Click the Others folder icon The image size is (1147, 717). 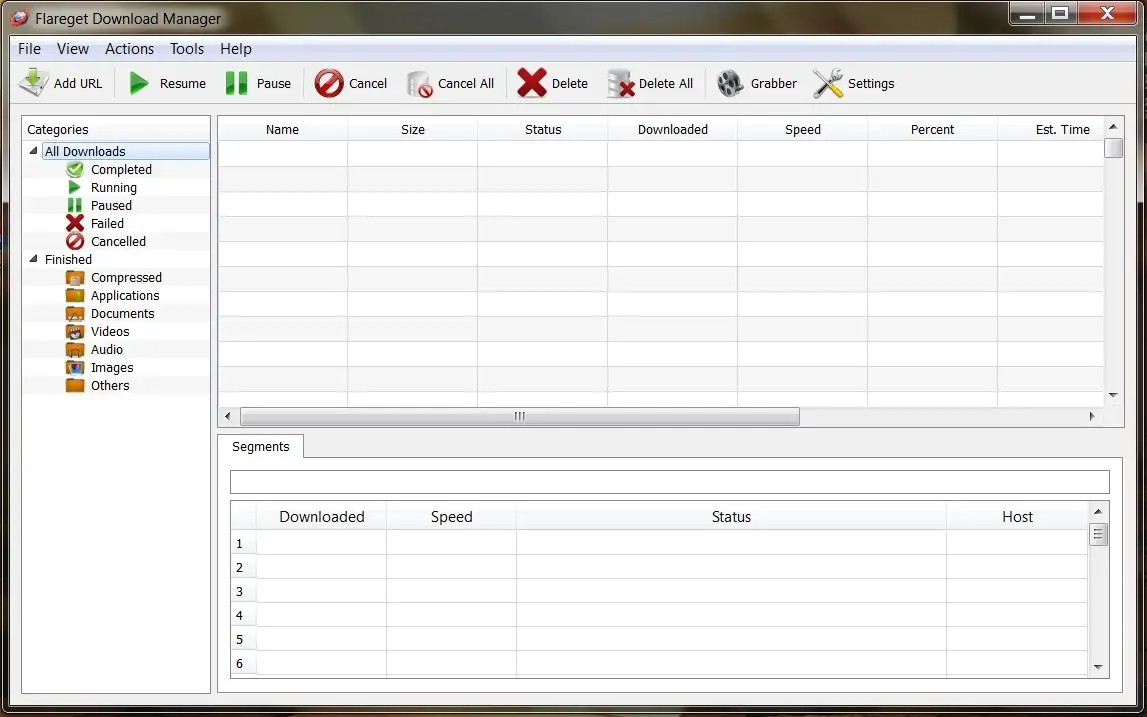click(75, 386)
